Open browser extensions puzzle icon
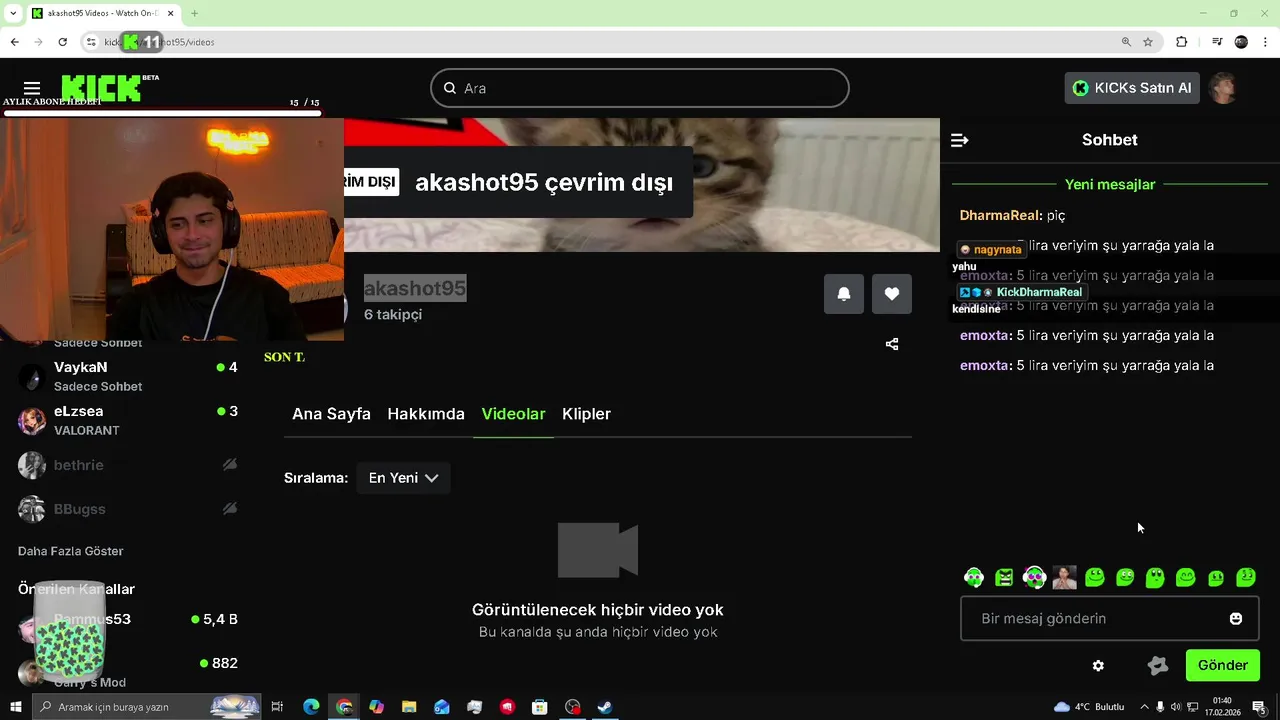Screen dimensions: 1280x720 coord(1182,42)
